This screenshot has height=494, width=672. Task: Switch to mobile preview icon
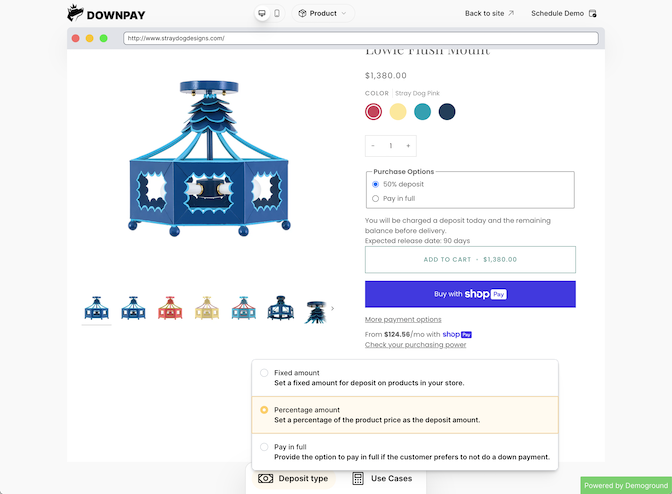[277, 13]
